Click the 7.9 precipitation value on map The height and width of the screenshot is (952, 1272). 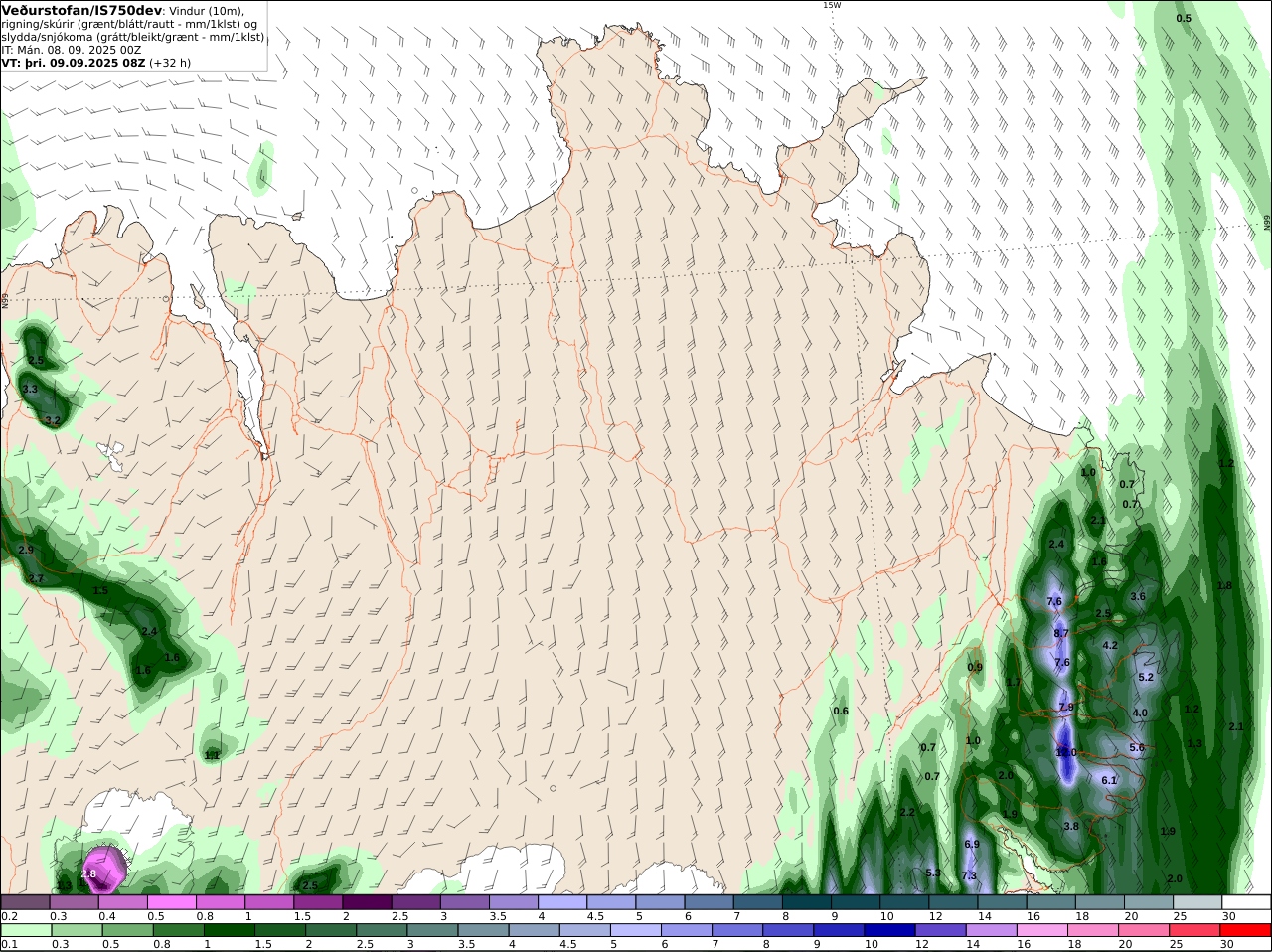pyautogui.click(x=1066, y=707)
